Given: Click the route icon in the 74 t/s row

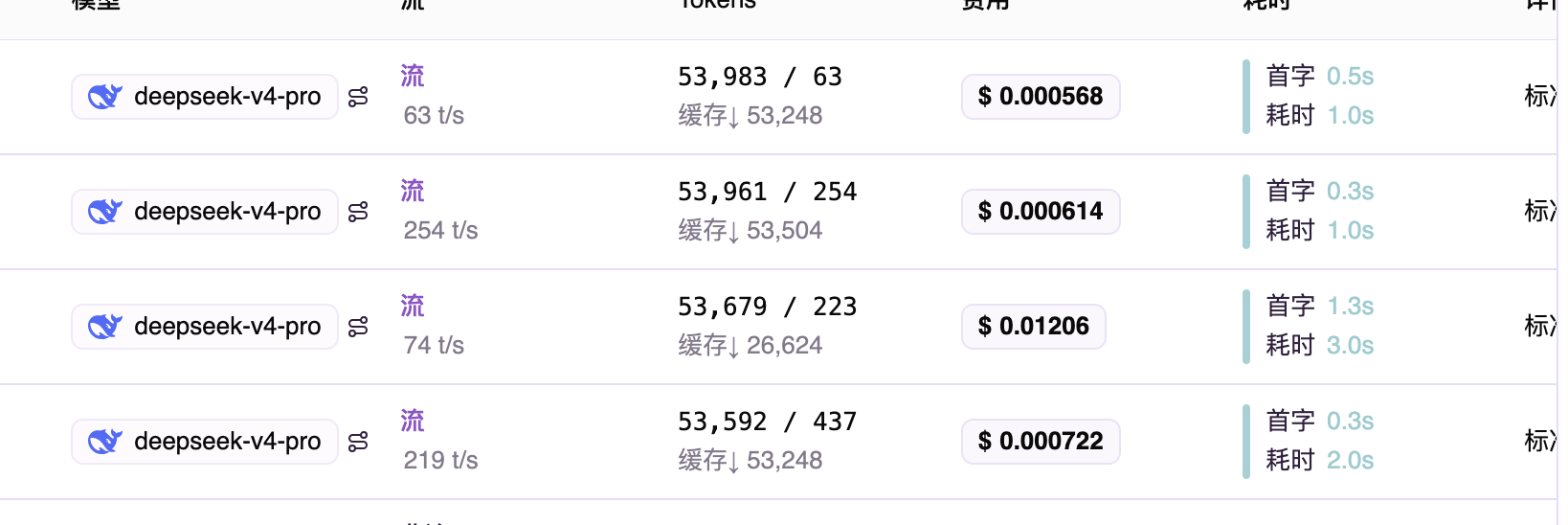Looking at the screenshot, I should 358,327.
